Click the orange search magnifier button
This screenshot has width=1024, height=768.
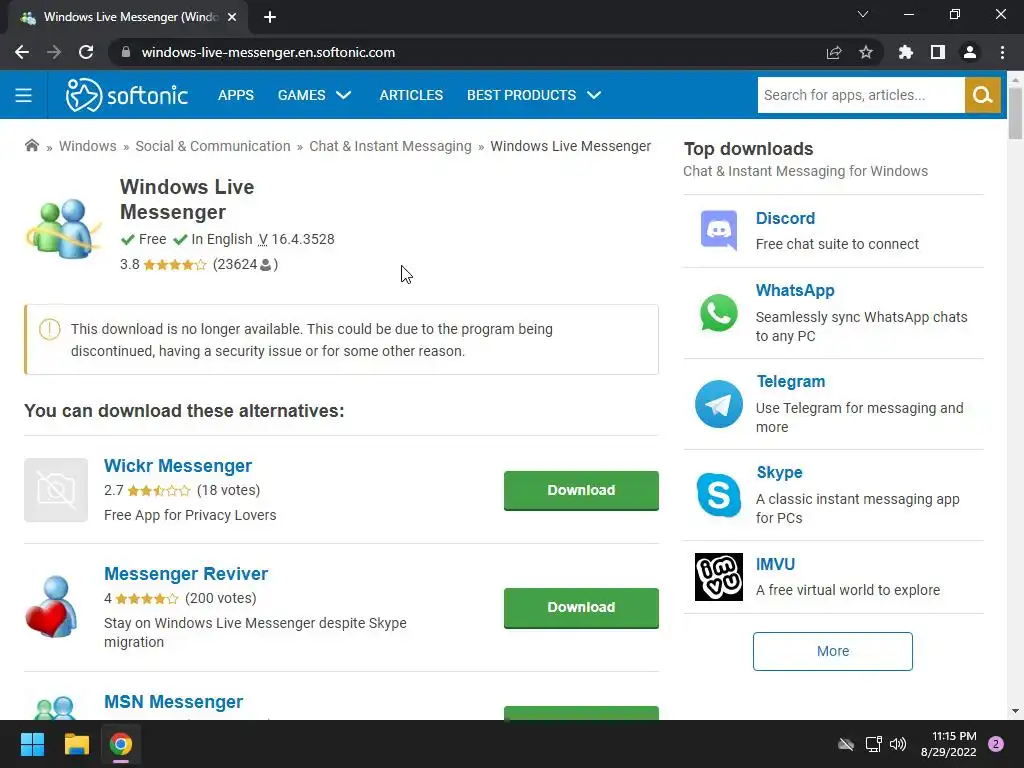(x=982, y=95)
